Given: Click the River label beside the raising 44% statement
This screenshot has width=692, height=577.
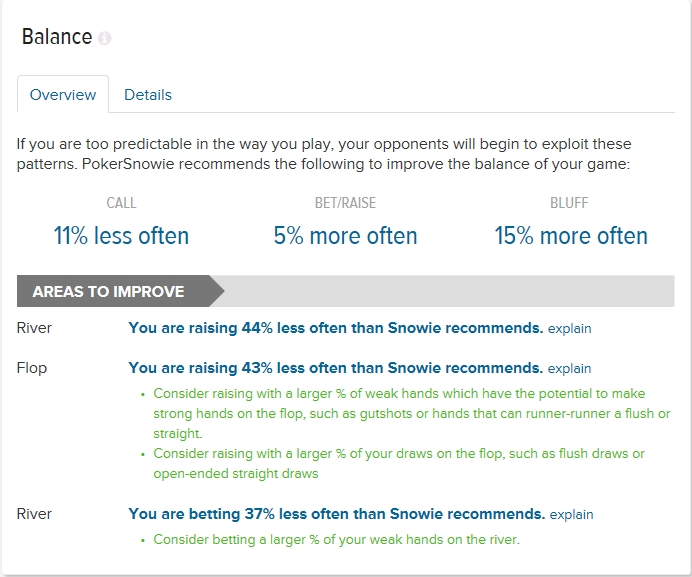Looking at the screenshot, I should (34, 328).
